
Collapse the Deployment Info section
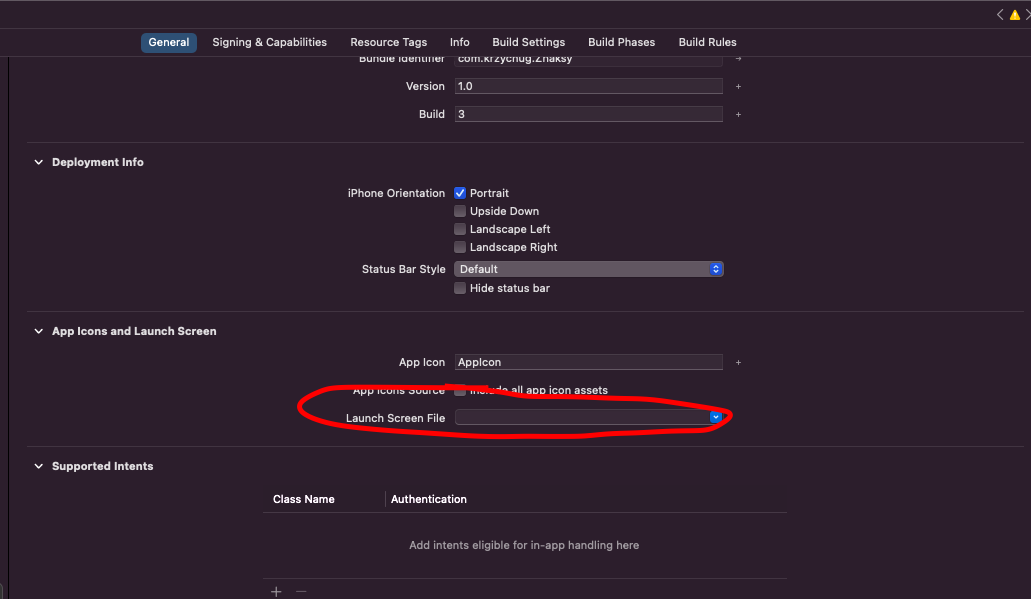(x=39, y=162)
